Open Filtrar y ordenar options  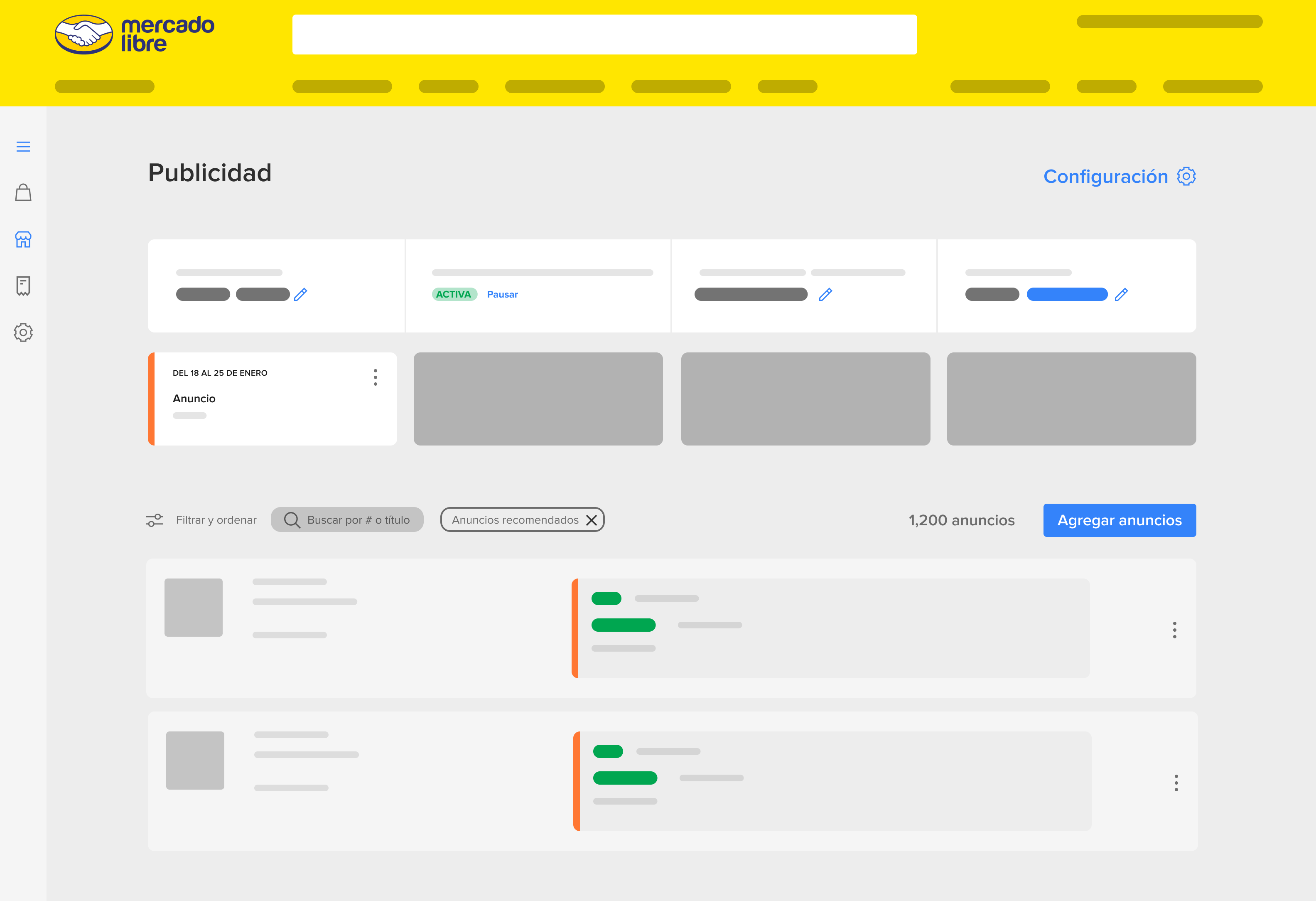216,519
